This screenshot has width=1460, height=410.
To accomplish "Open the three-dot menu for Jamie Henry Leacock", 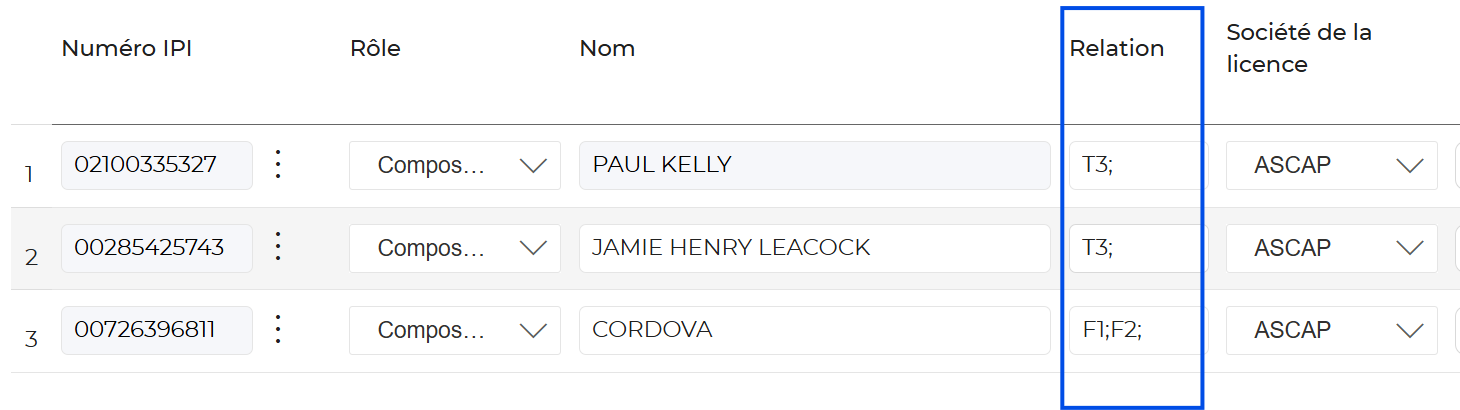I will click(x=279, y=247).
